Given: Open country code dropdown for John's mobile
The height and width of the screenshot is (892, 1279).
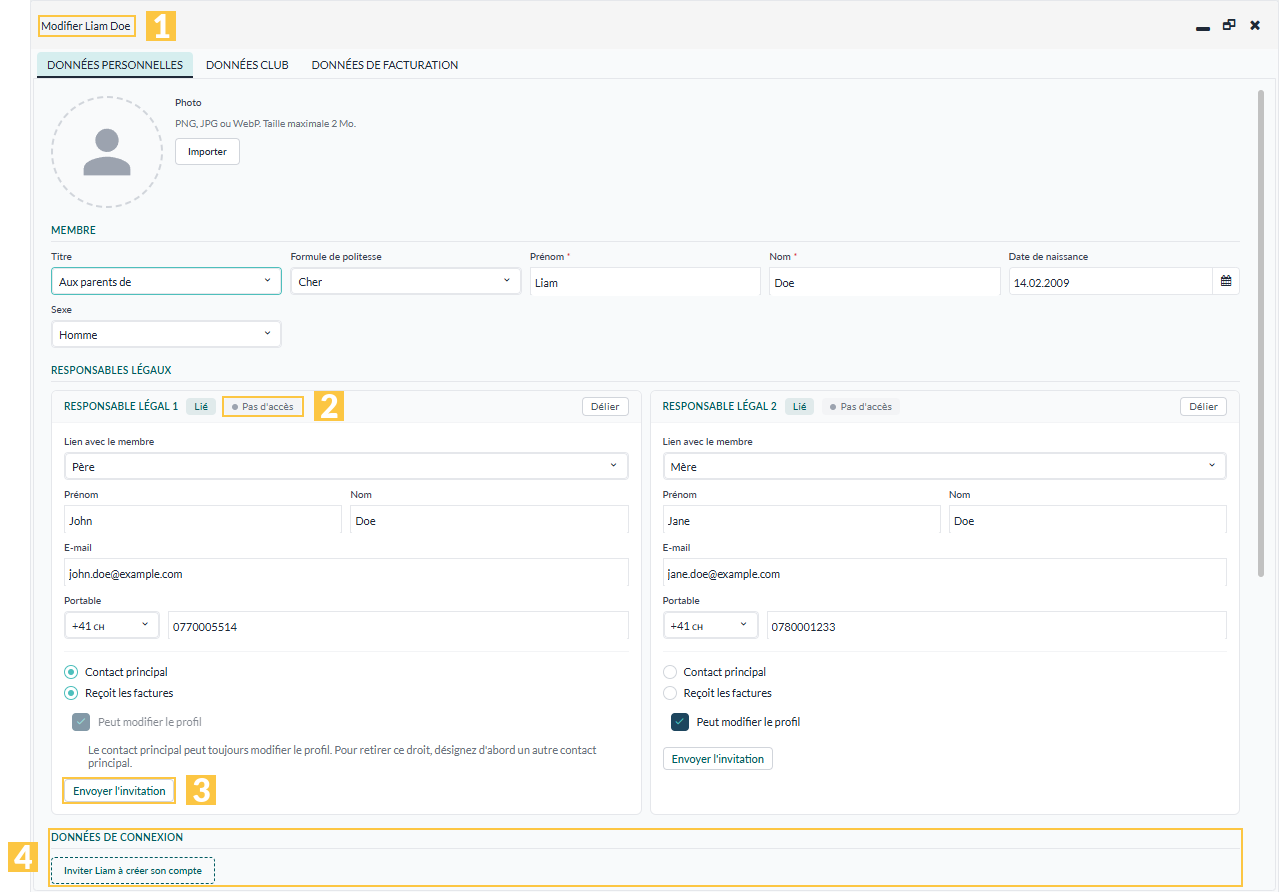Looking at the screenshot, I should [111, 626].
